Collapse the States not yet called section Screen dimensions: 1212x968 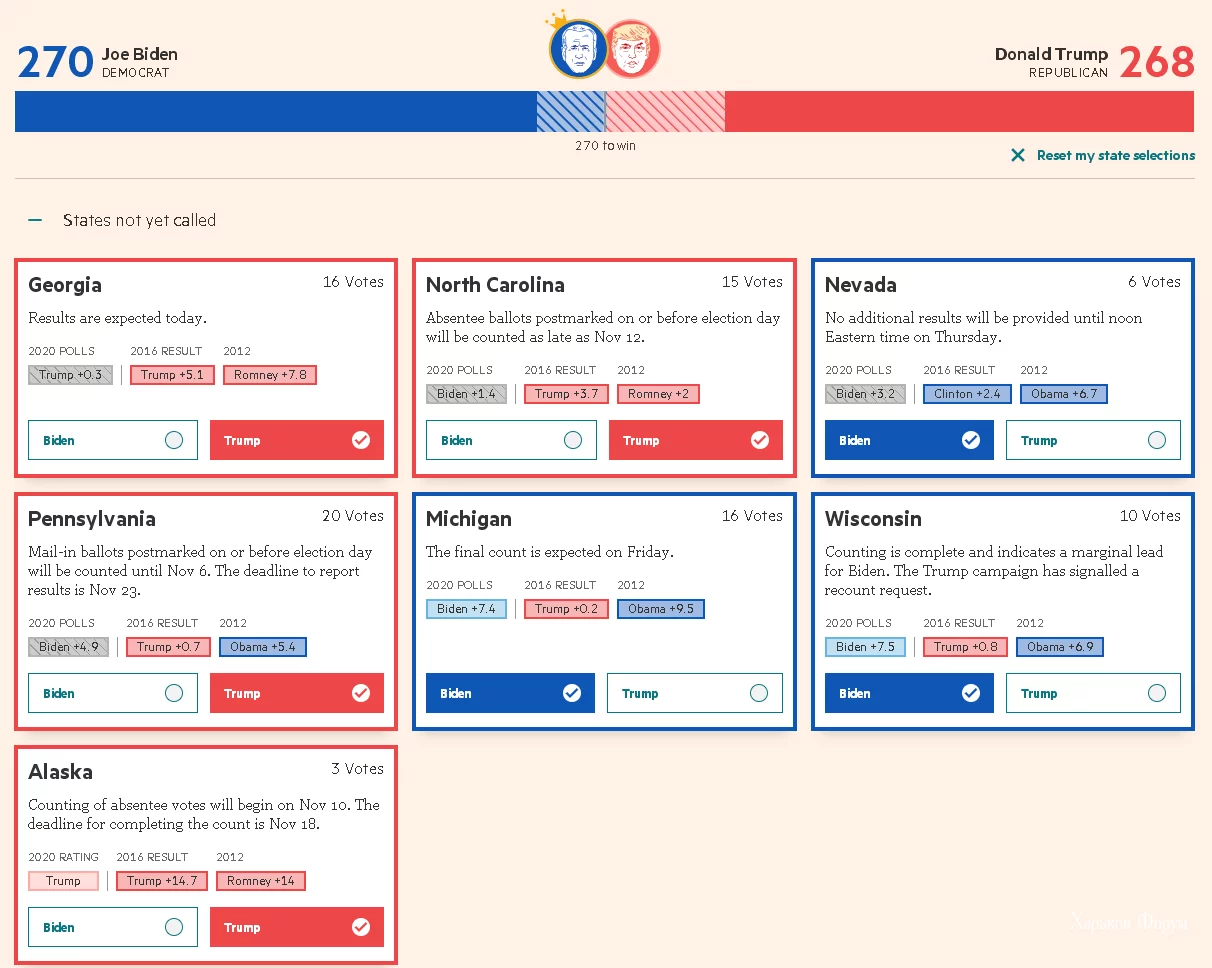36,220
